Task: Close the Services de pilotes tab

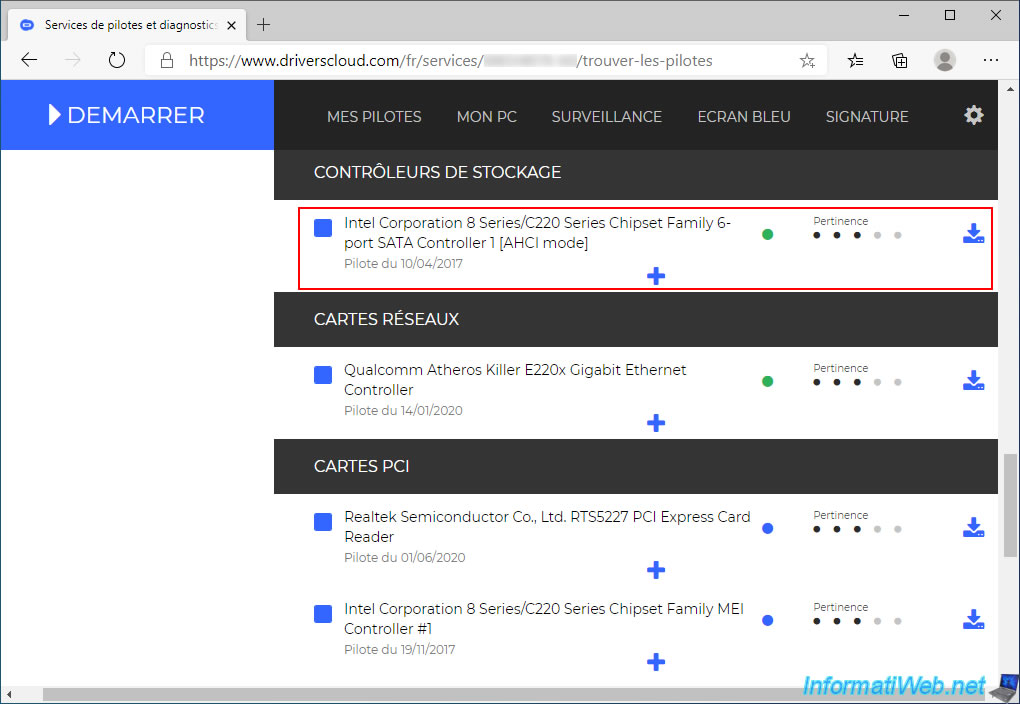Action: [232, 25]
